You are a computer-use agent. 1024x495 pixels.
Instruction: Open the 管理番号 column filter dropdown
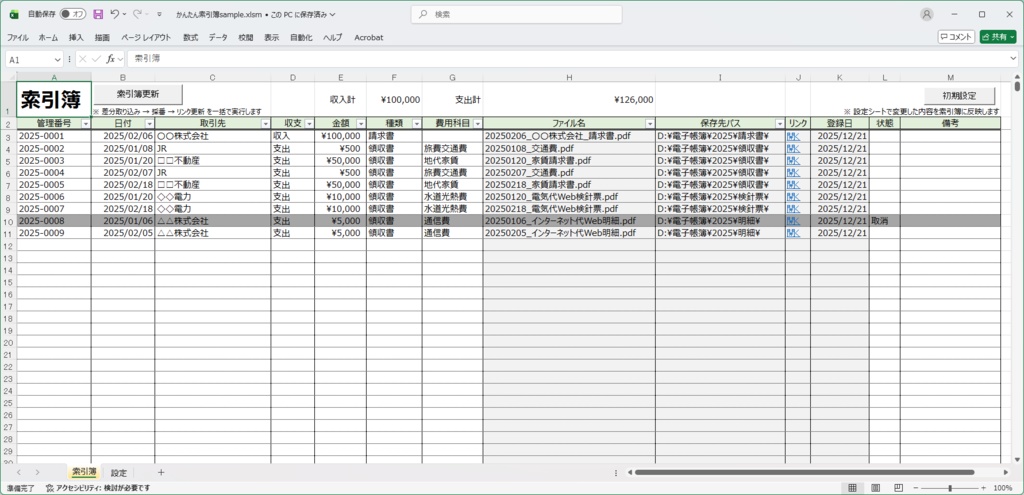(x=86, y=123)
